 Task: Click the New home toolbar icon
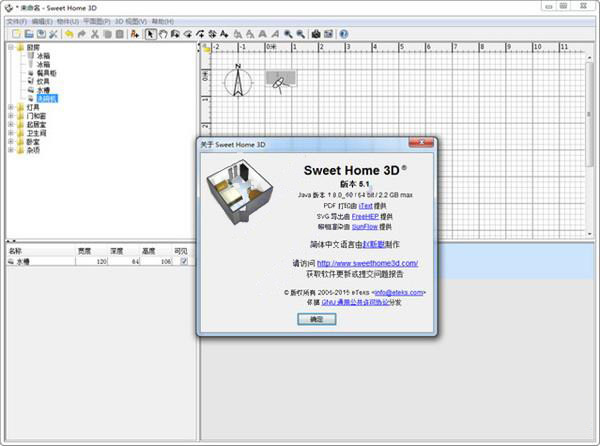16,34
